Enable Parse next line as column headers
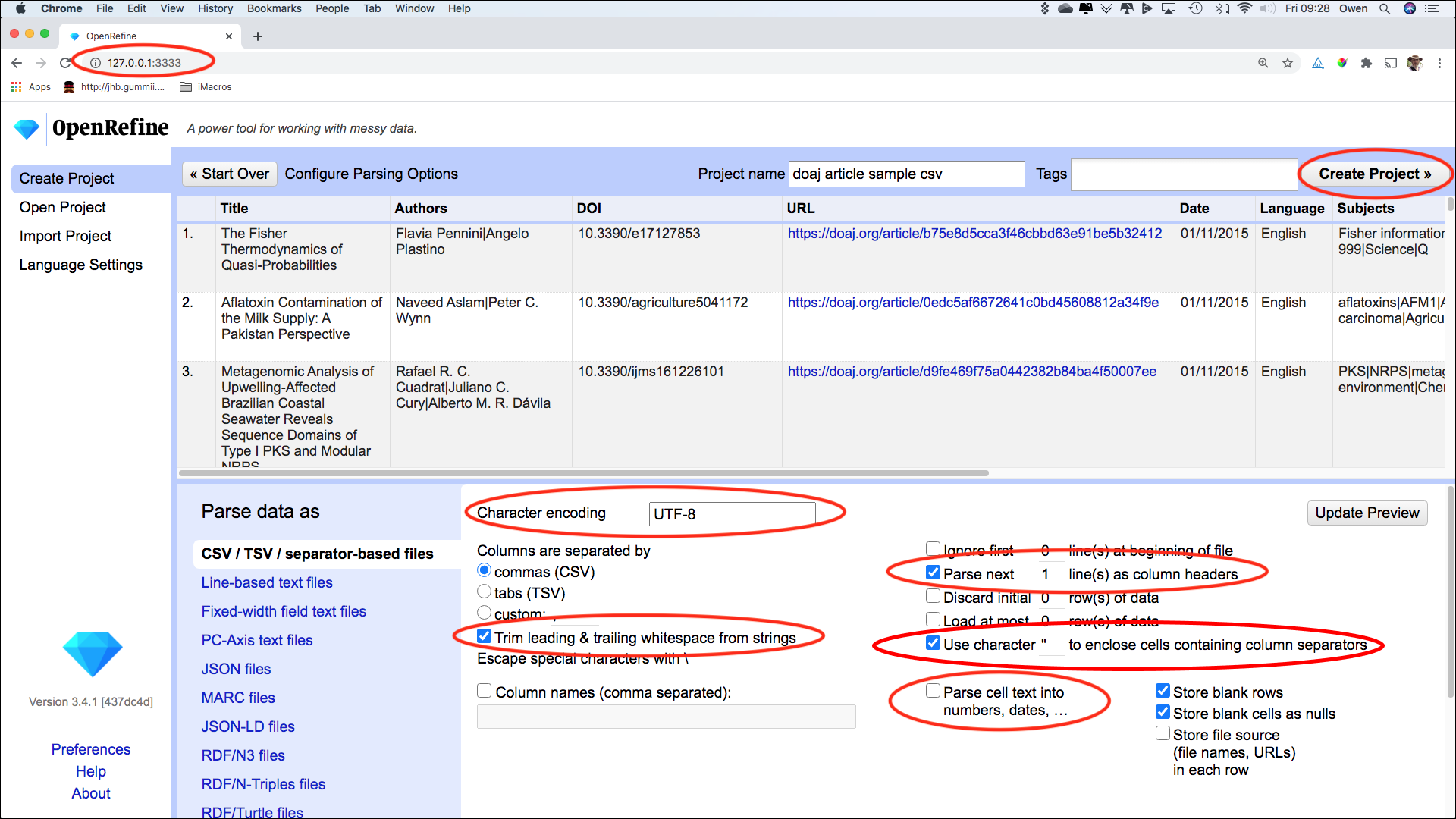Screen dimensions: 1456x819 (931, 573)
